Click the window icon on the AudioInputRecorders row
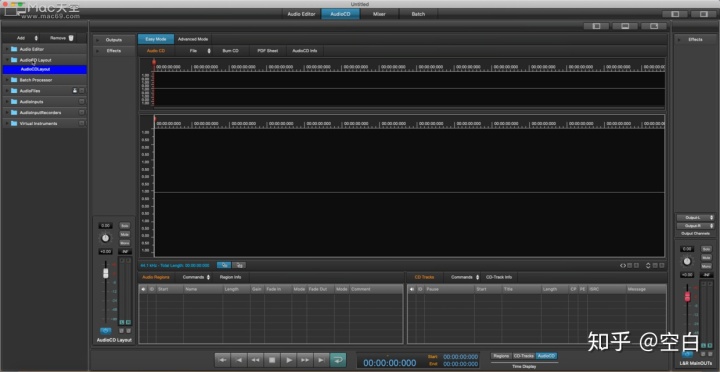Viewport: 720px width, 372px height. (82, 113)
